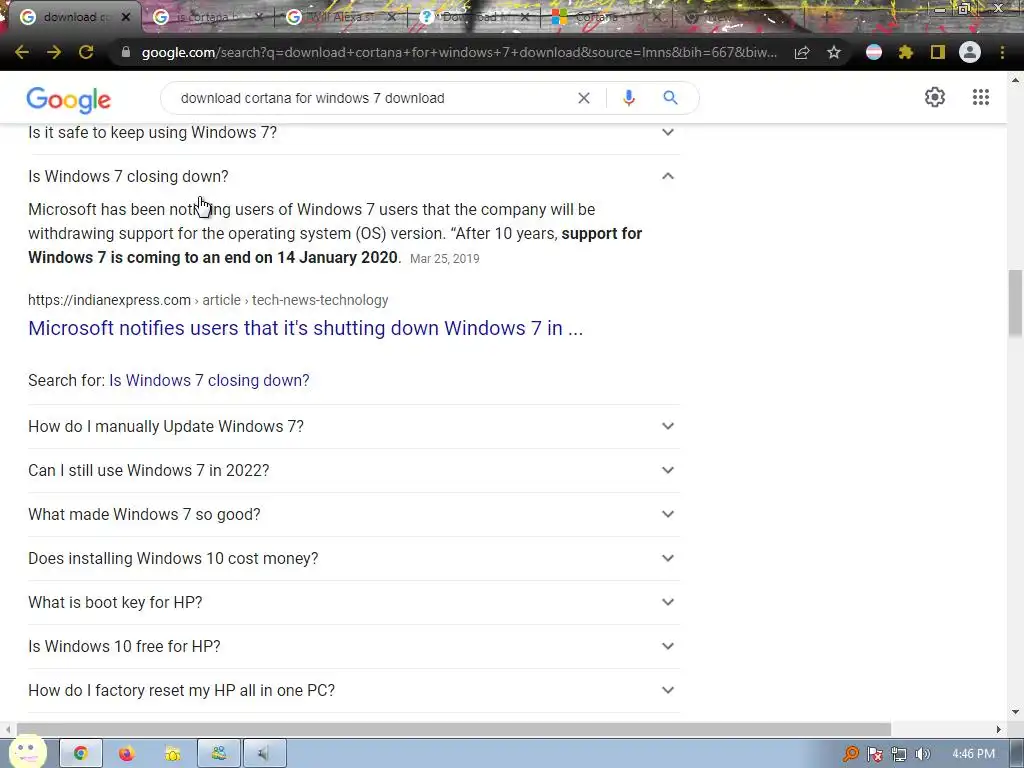1024x768 pixels.
Task: Click the orange magnifier tray icon
Action: (850, 754)
